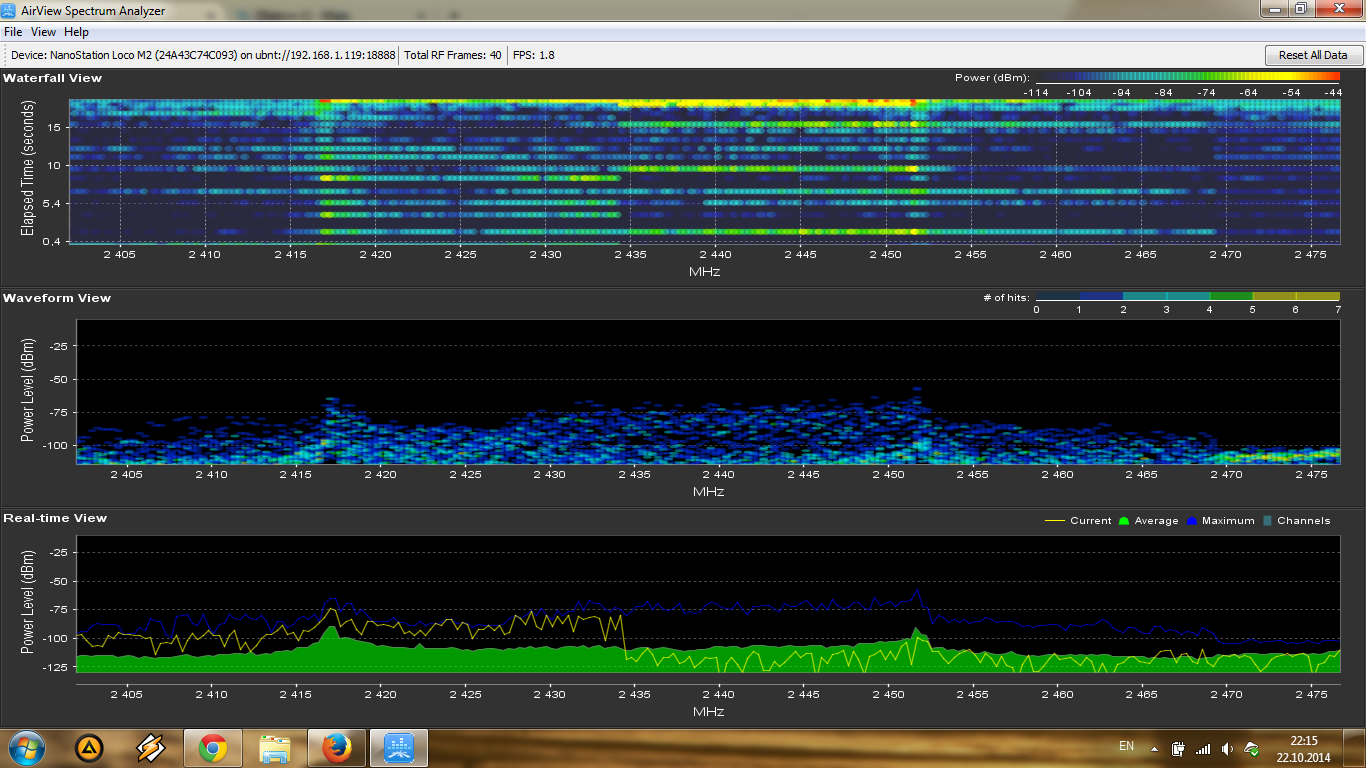This screenshot has width=1366, height=768.
Task: Open the AirView Spectrum Analyzer taskbar icon
Action: 399,748
